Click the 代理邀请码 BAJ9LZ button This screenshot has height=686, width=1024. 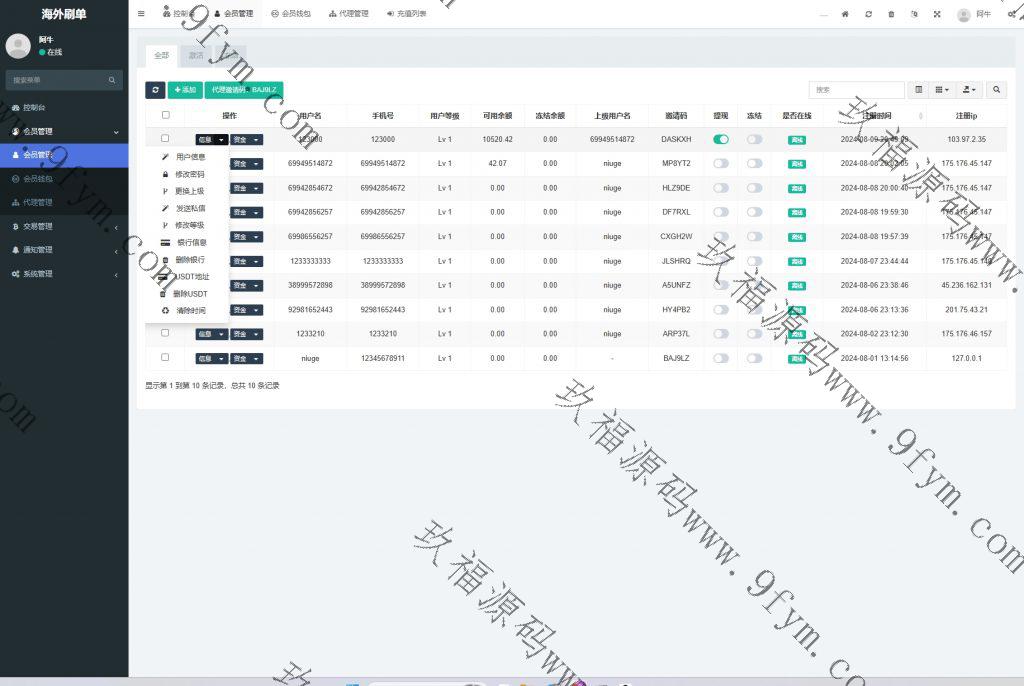pyautogui.click(x=244, y=90)
